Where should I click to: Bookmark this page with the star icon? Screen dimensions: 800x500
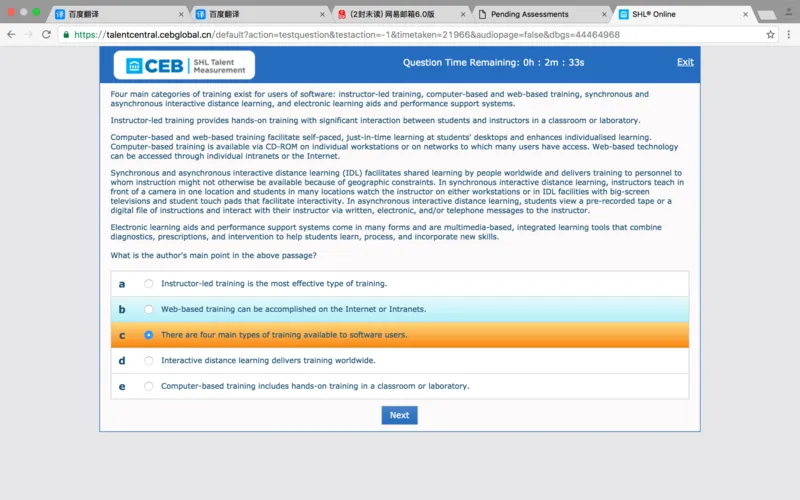770,34
